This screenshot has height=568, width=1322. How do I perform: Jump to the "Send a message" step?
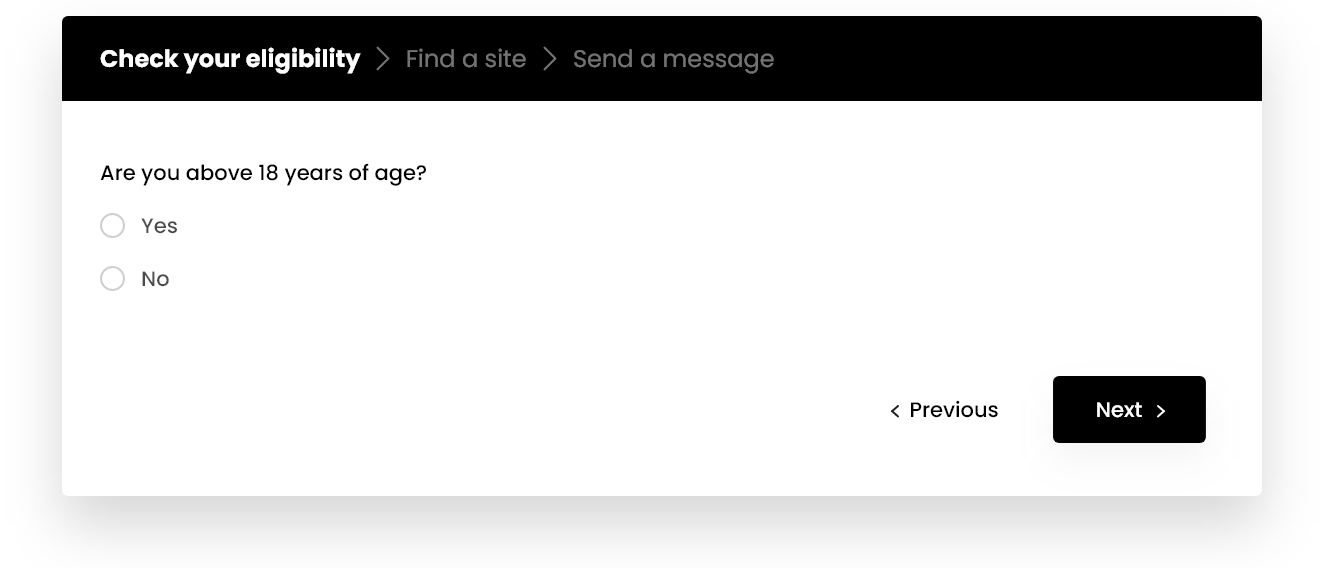coord(673,59)
